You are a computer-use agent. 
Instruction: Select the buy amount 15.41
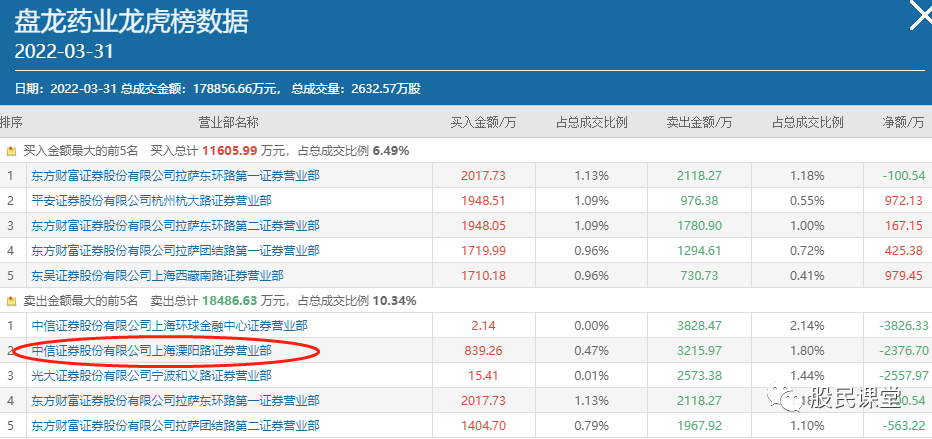483,375
